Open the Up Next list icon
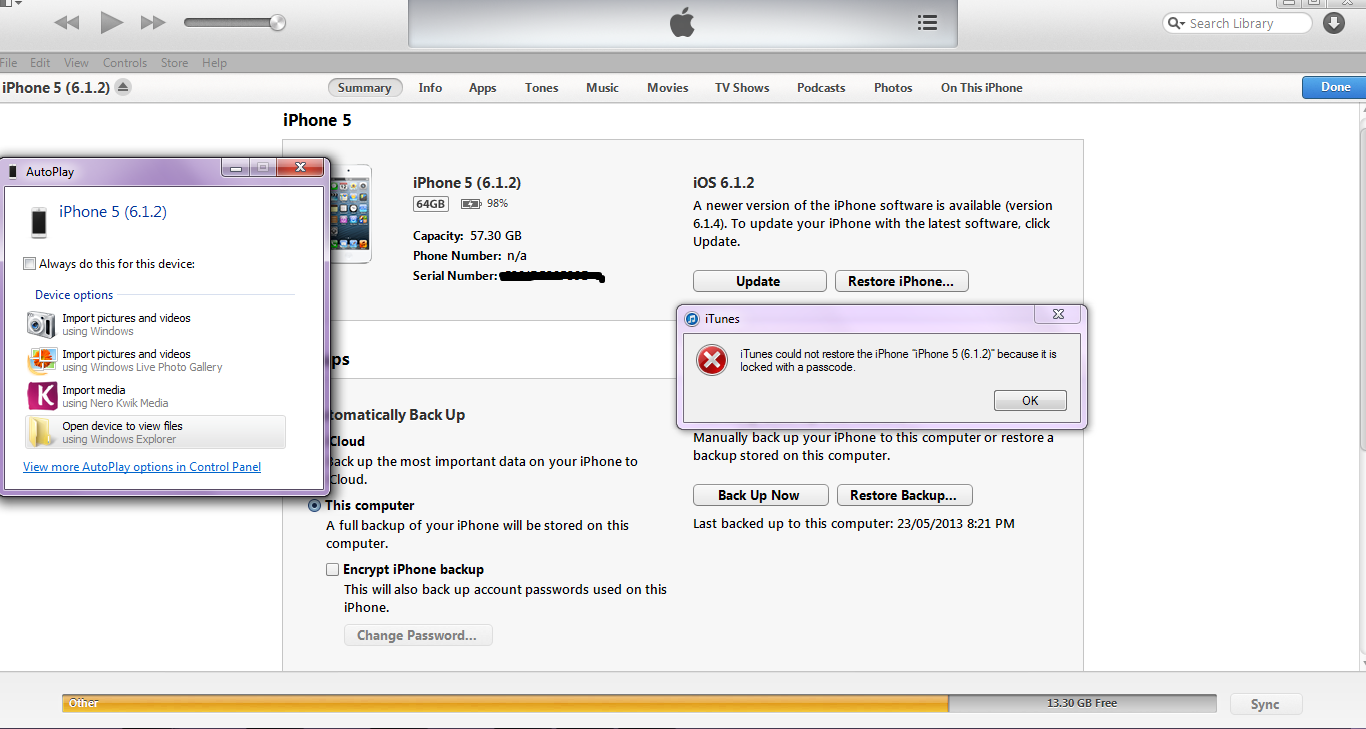 pos(927,23)
